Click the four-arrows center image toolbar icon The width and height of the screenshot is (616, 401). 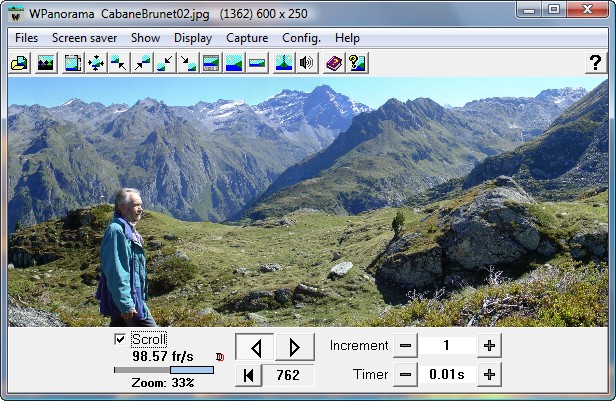pos(96,63)
